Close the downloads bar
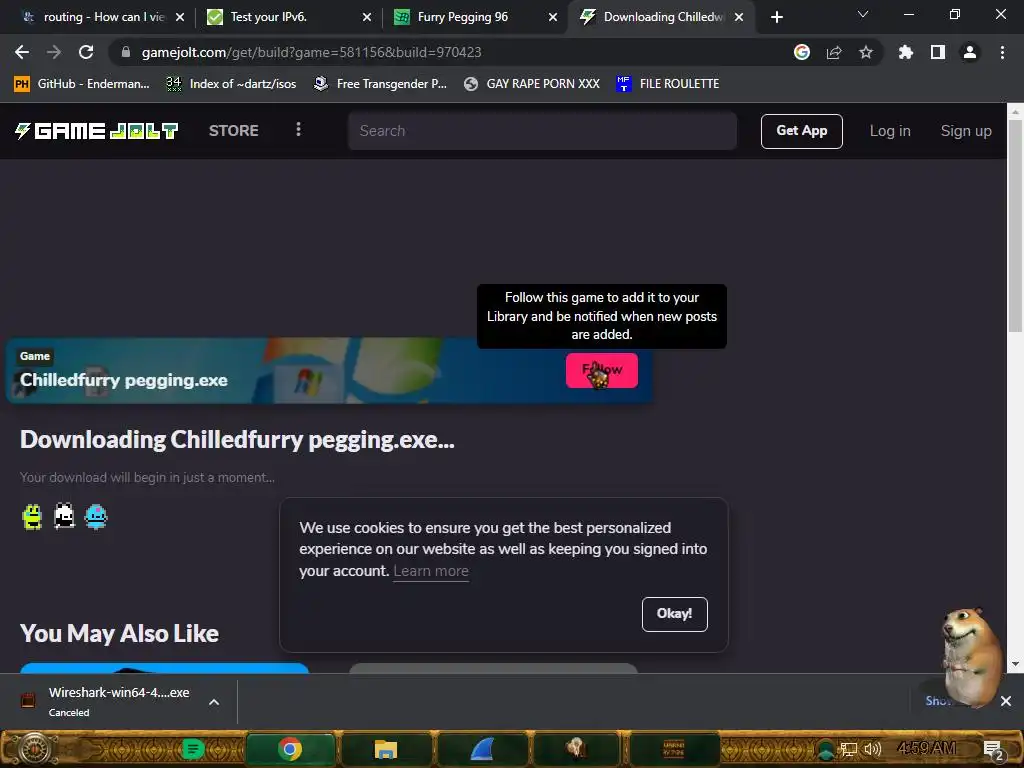Viewport: 1024px width, 768px height. pos(1006,701)
